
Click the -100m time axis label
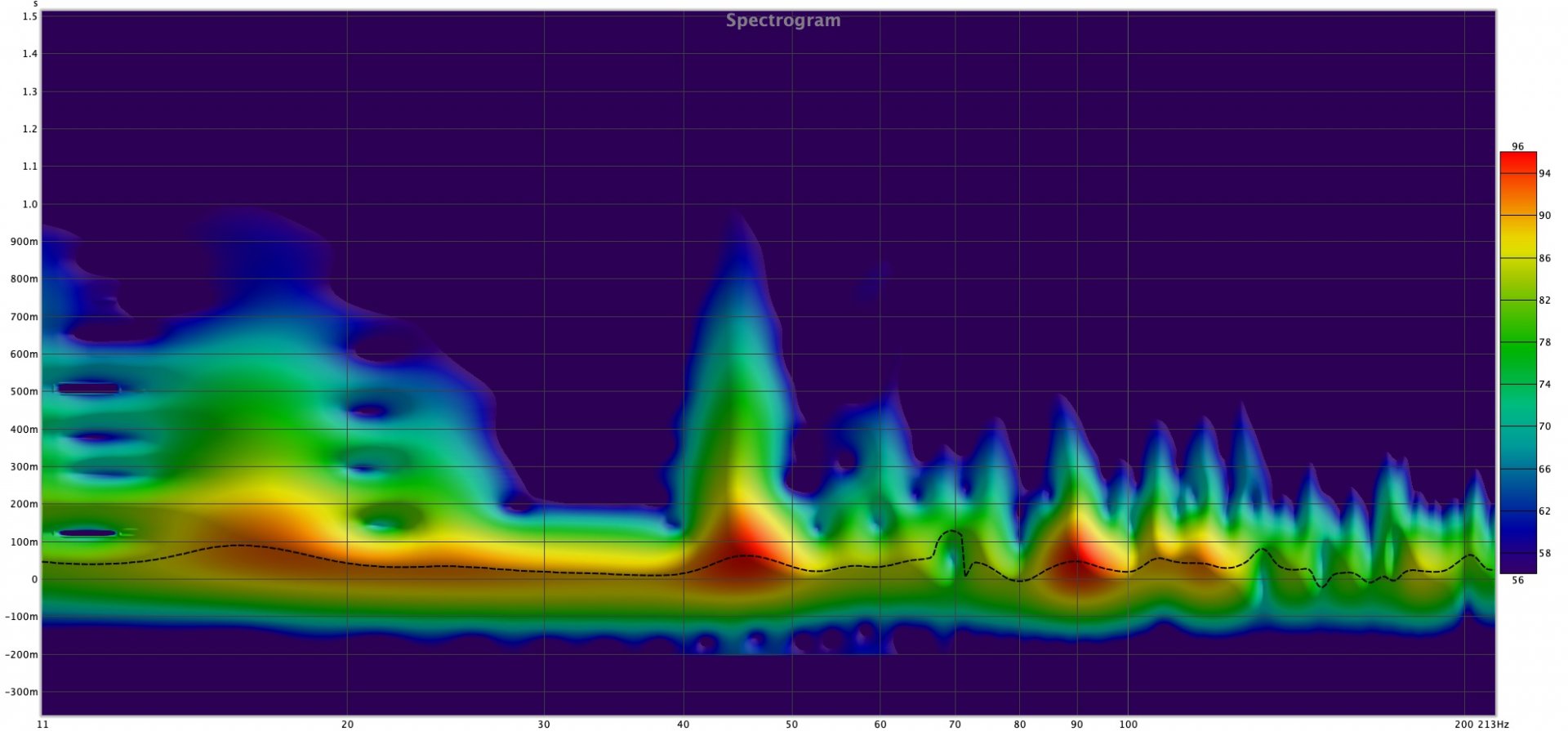point(21,617)
